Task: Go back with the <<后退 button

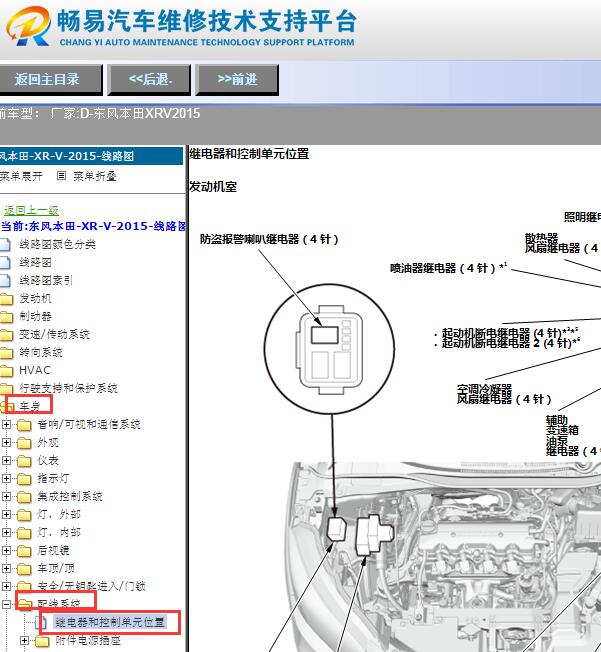Action: (149, 79)
